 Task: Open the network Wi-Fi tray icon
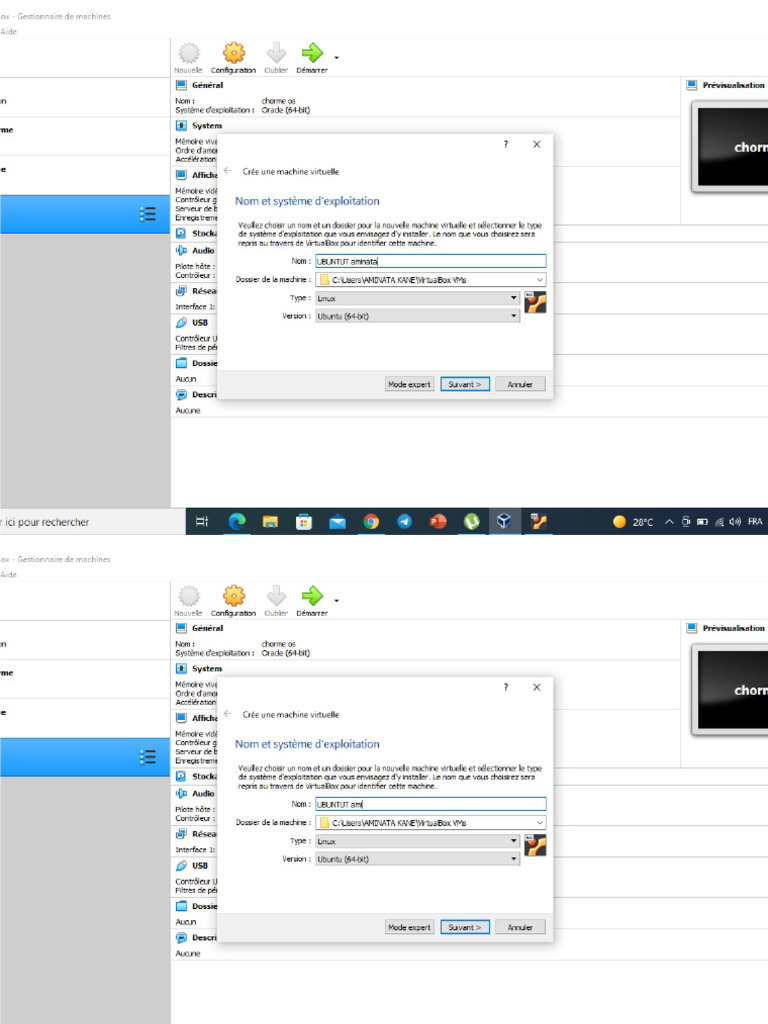[x=719, y=522]
